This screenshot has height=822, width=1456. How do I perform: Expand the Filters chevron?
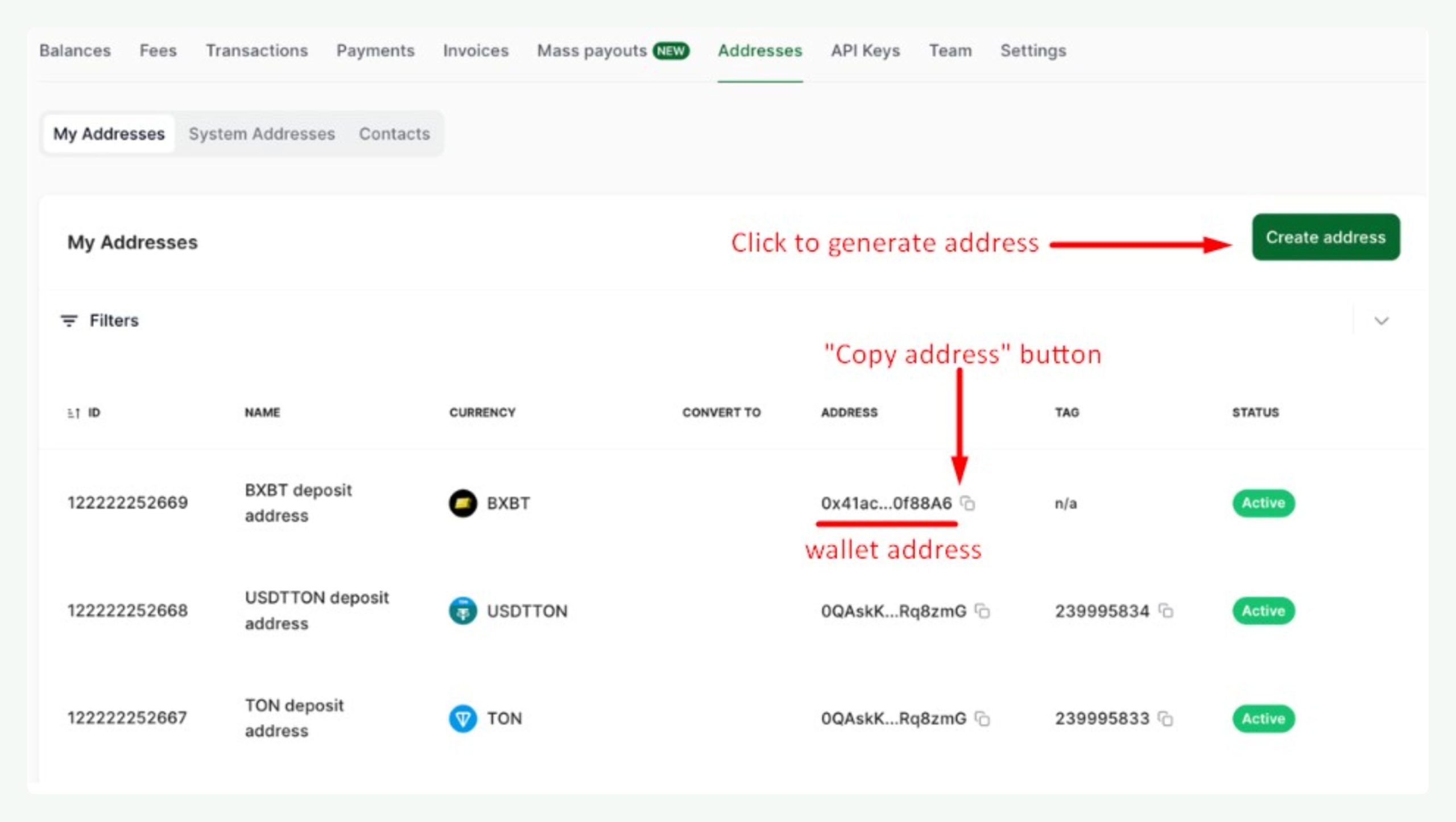coord(1381,321)
